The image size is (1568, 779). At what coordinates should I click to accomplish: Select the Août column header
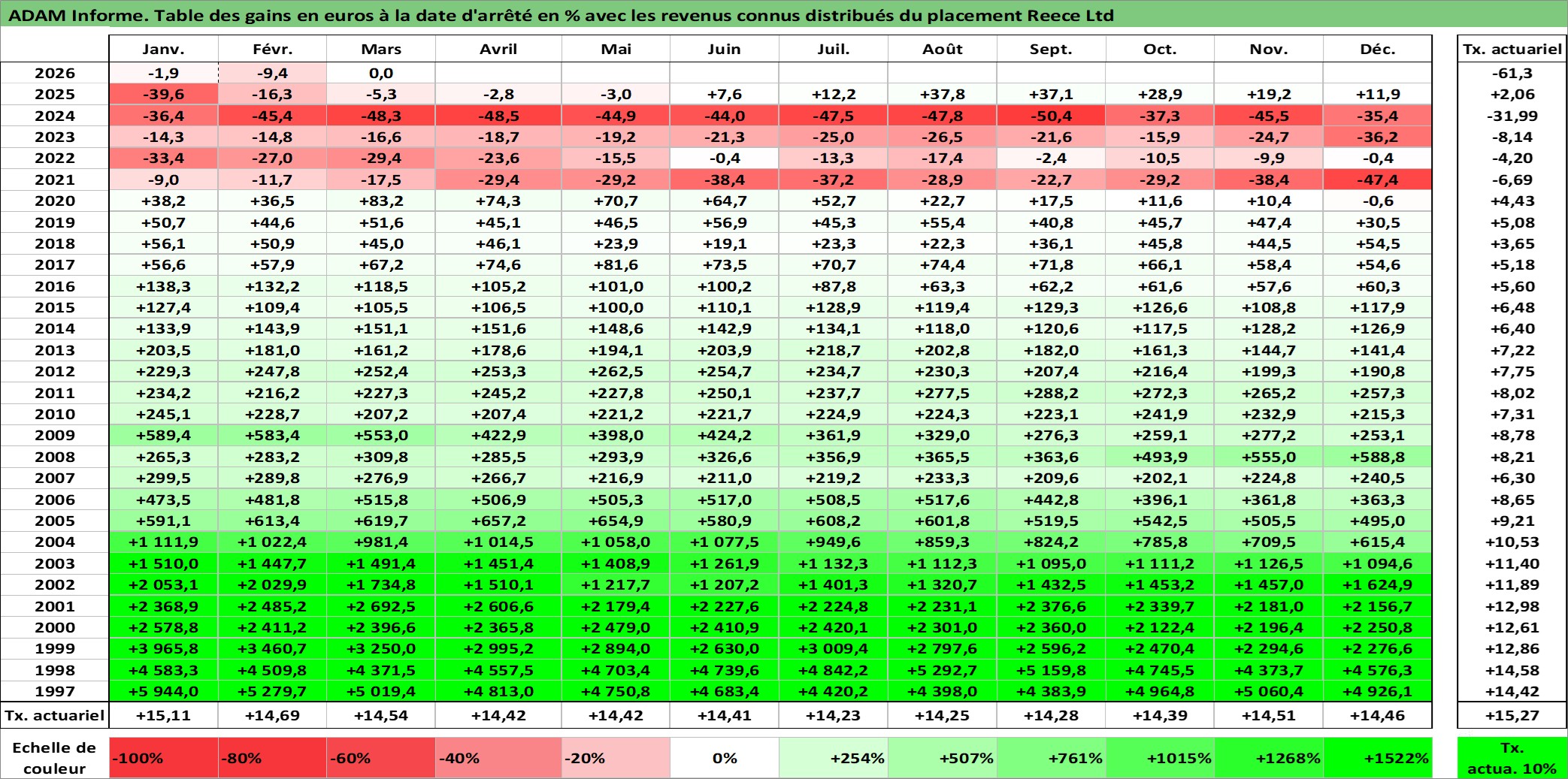[x=943, y=49]
